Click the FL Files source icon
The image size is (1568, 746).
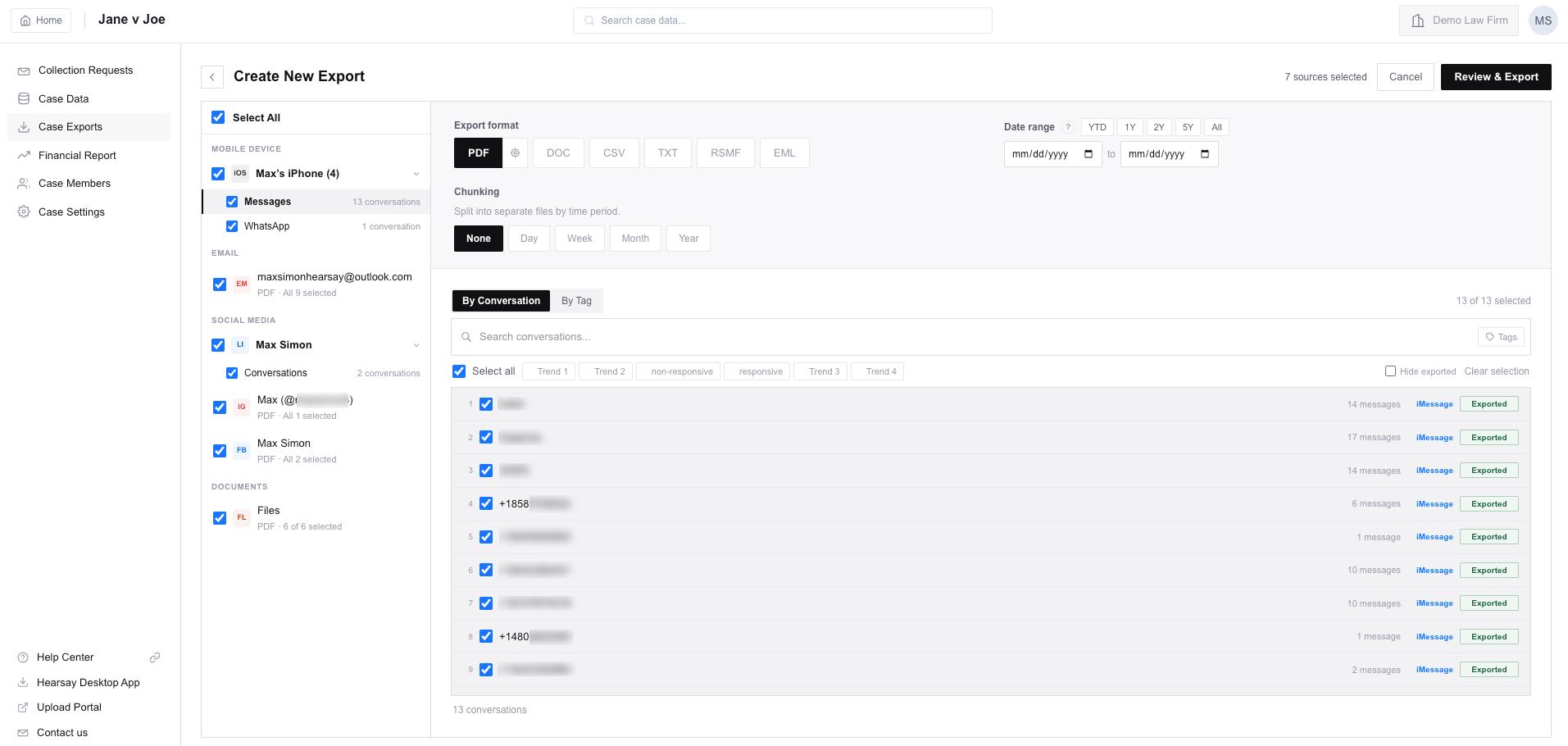click(x=242, y=518)
